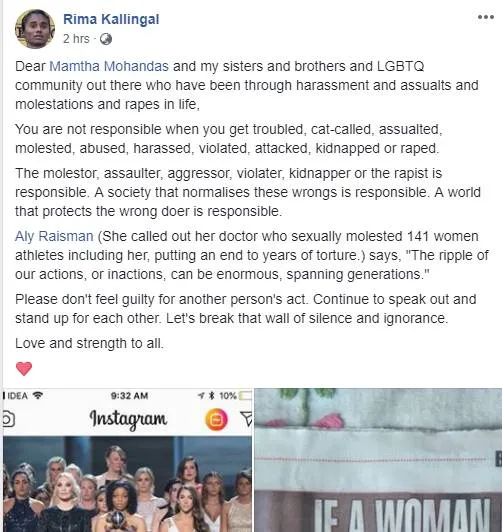Image resolution: width=502 pixels, height=532 pixels.
Task: Open the group of women photo
Action: click(128, 484)
